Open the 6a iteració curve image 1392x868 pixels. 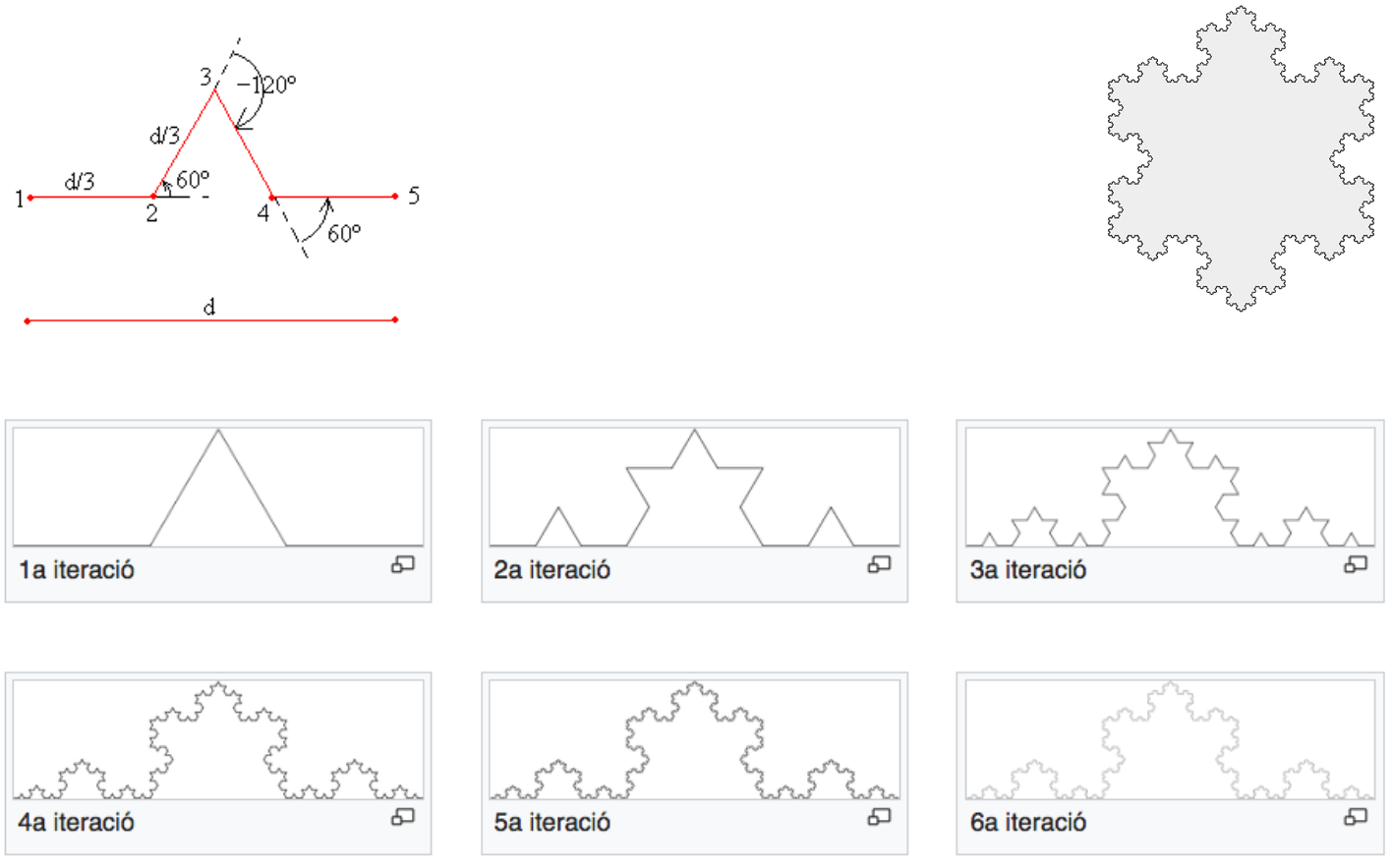[x=1170, y=739]
